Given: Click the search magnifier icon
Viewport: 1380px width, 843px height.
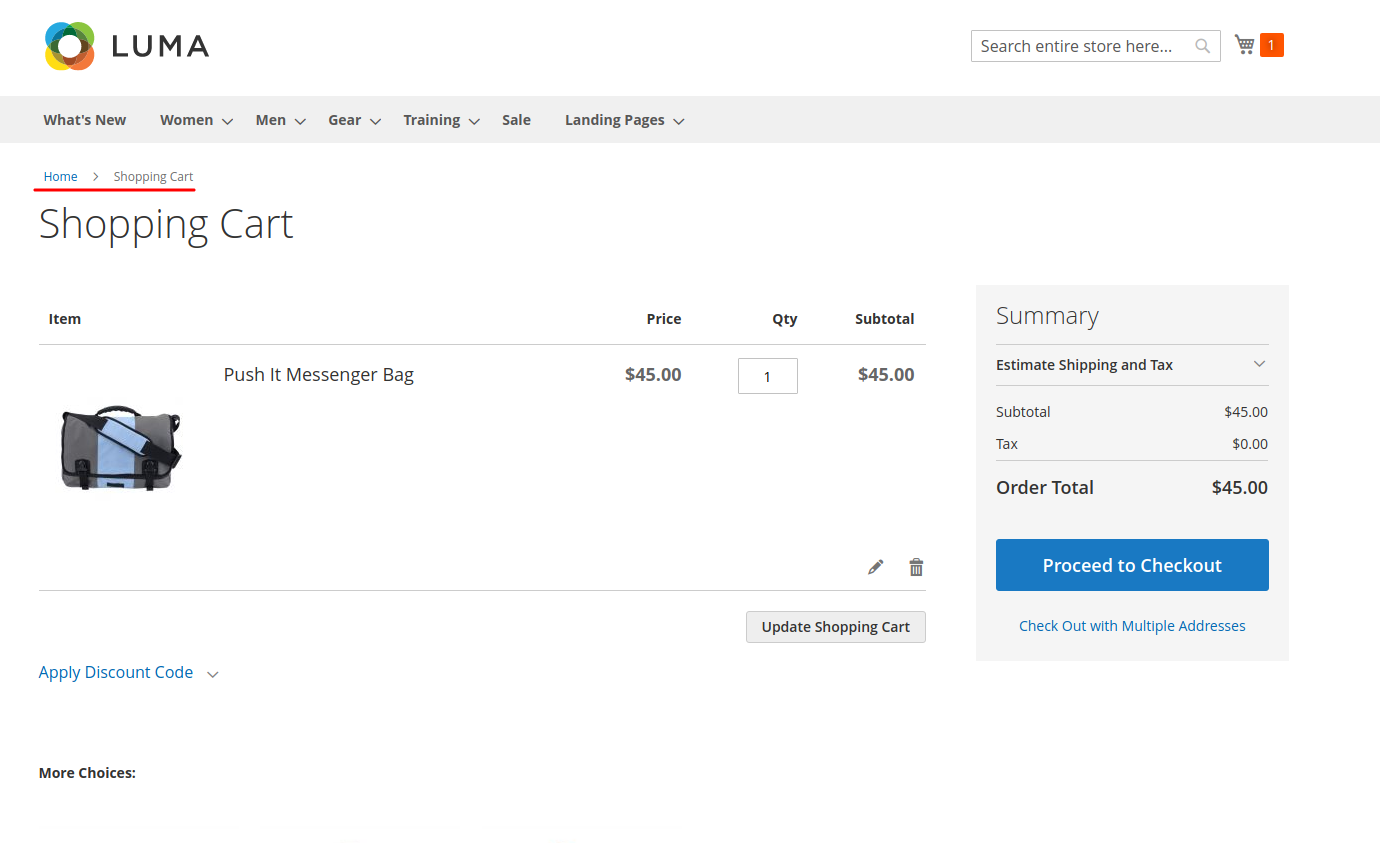Looking at the screenshot, I should tap(1202, 45).
